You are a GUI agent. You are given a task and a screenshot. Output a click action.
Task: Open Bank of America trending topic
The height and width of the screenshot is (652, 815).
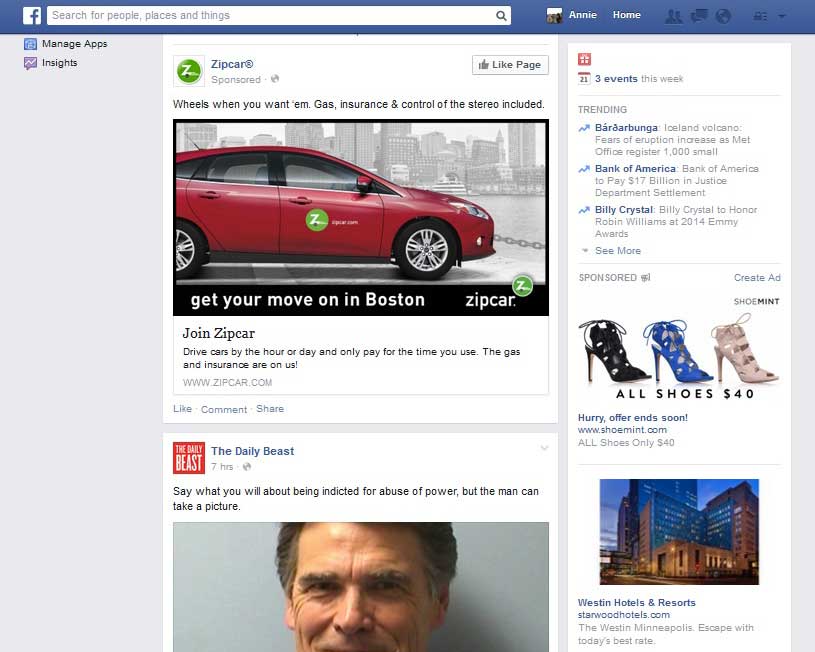point(635,169)
